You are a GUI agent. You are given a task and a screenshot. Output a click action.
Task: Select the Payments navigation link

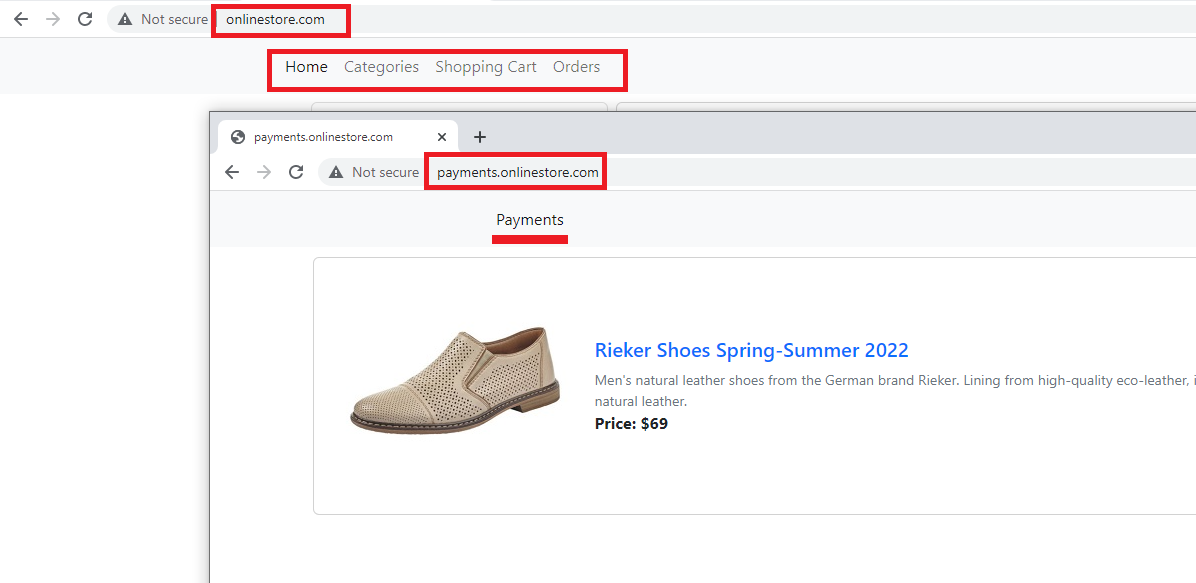(x=530, y=220)
